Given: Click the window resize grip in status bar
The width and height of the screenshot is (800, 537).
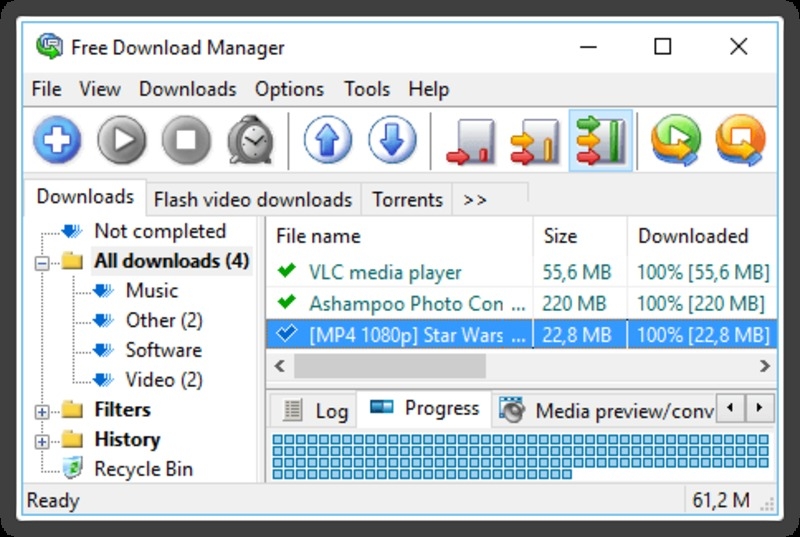Looking at the screenshot, I should (x=767, y=504).
